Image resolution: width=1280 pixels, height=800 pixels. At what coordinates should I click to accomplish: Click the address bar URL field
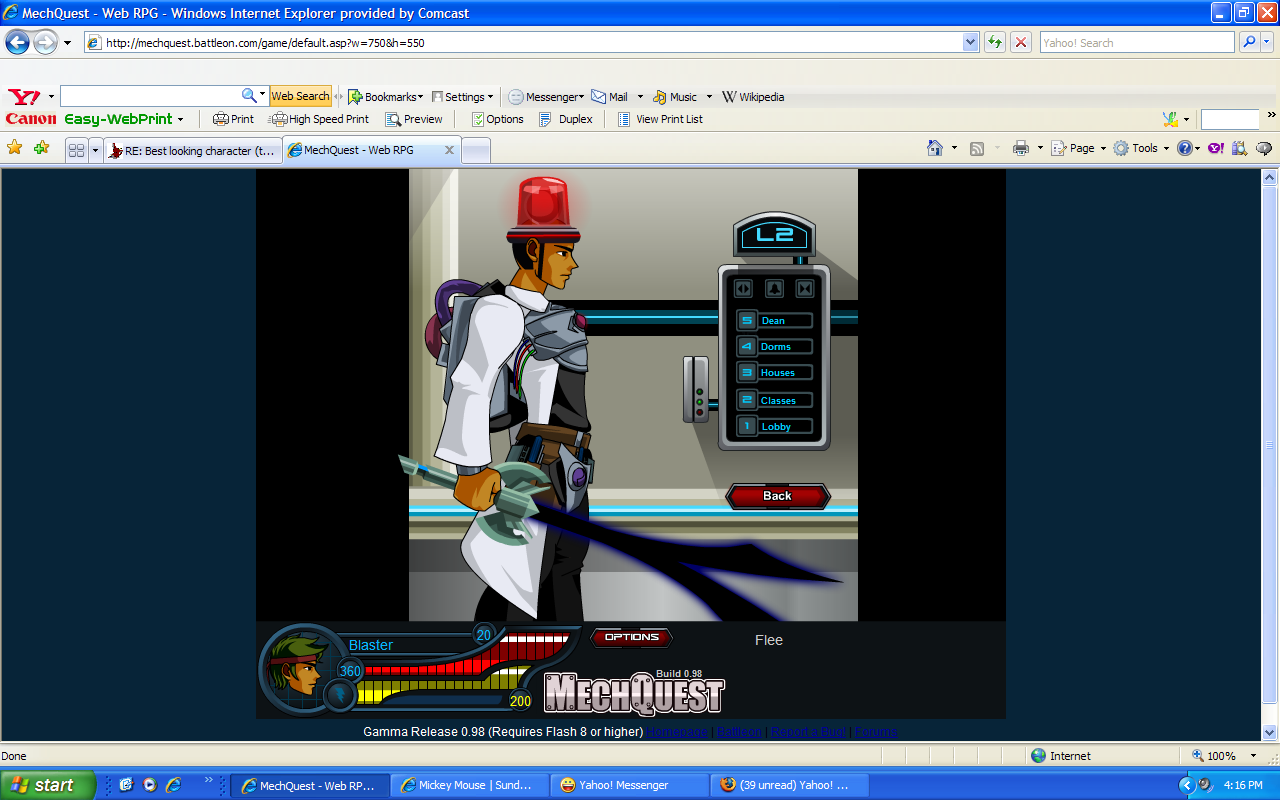(523, 43)
